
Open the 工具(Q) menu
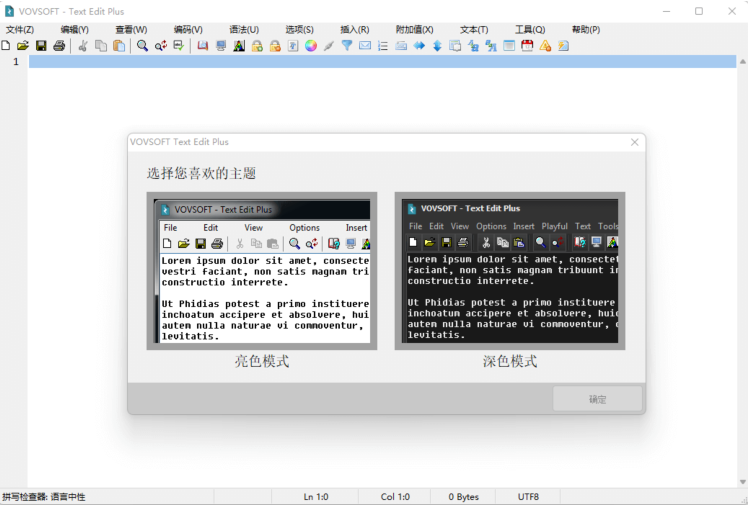click(x=530, y=30)
